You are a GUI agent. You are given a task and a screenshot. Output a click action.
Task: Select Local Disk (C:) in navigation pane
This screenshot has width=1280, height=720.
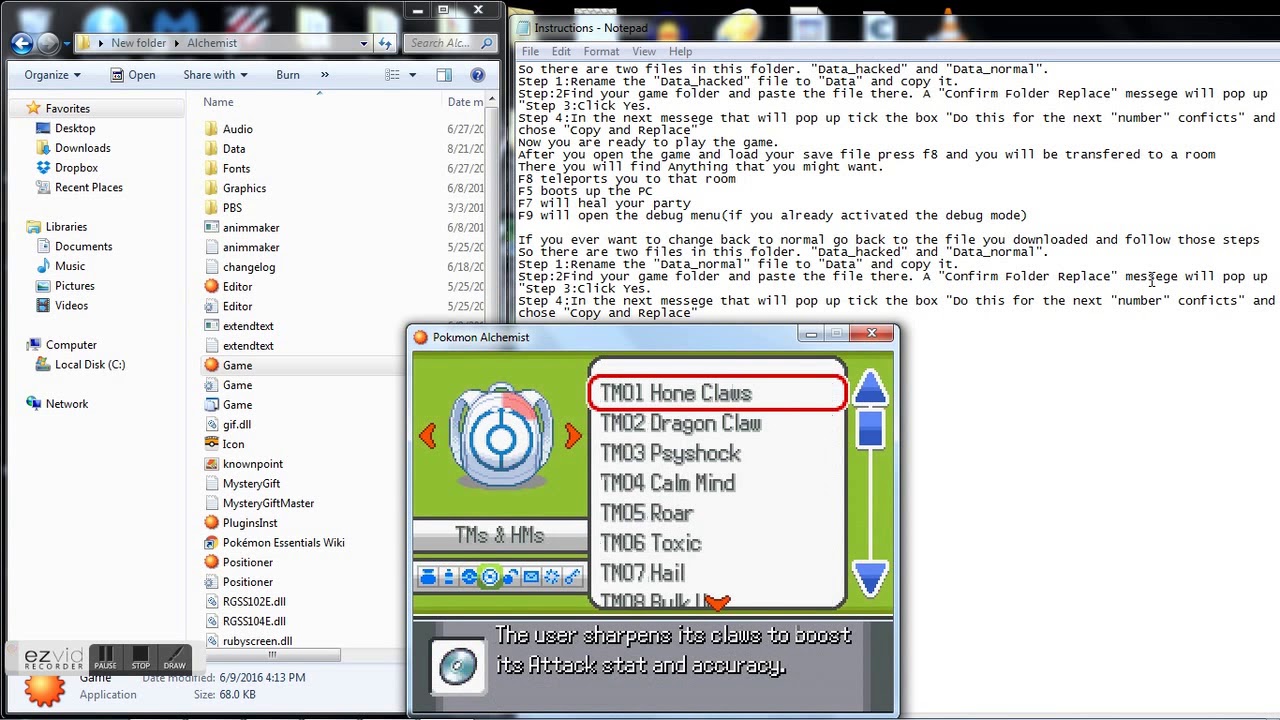[x=90, y=365]
